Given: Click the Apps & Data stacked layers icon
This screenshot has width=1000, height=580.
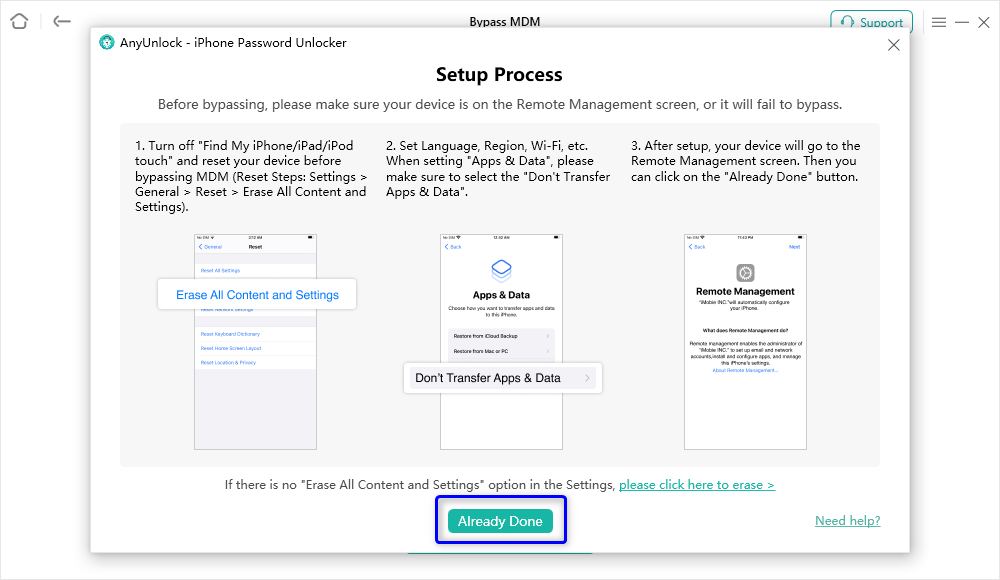Looking at the screenshot, I should click(x=501, y=271).
